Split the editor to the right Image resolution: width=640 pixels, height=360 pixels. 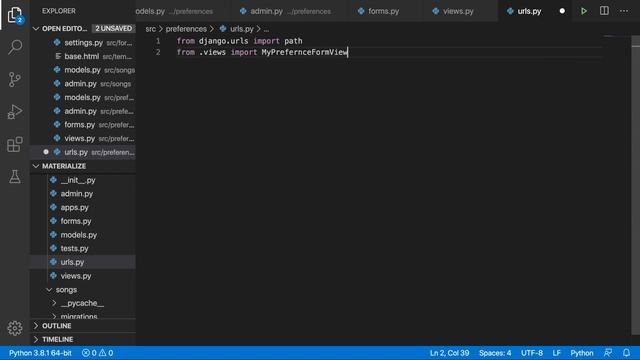pyautogui.click(x=604, y=11)
